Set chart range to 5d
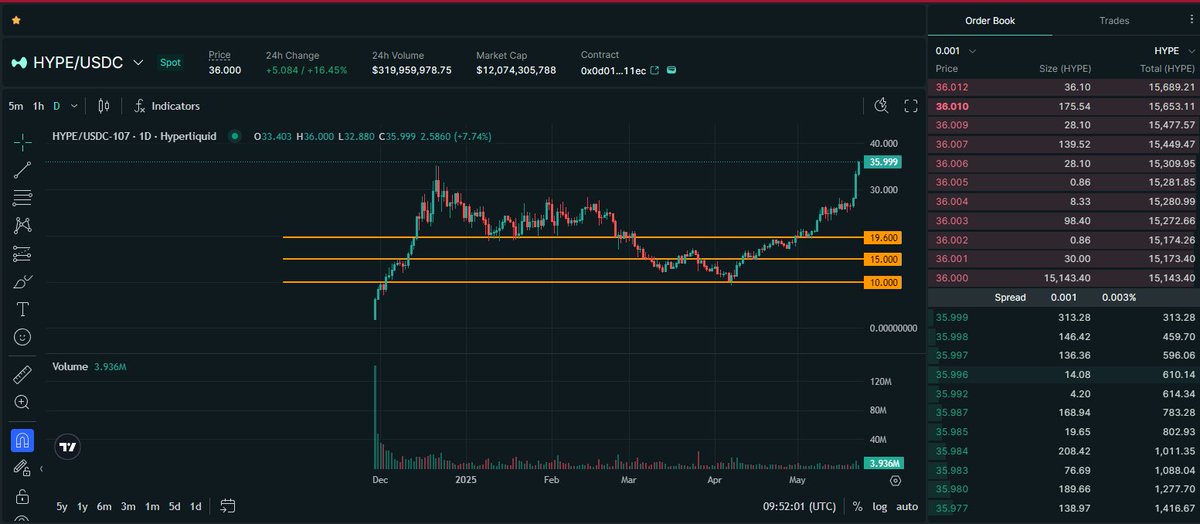1200x524 pixels. pos(174,506)
